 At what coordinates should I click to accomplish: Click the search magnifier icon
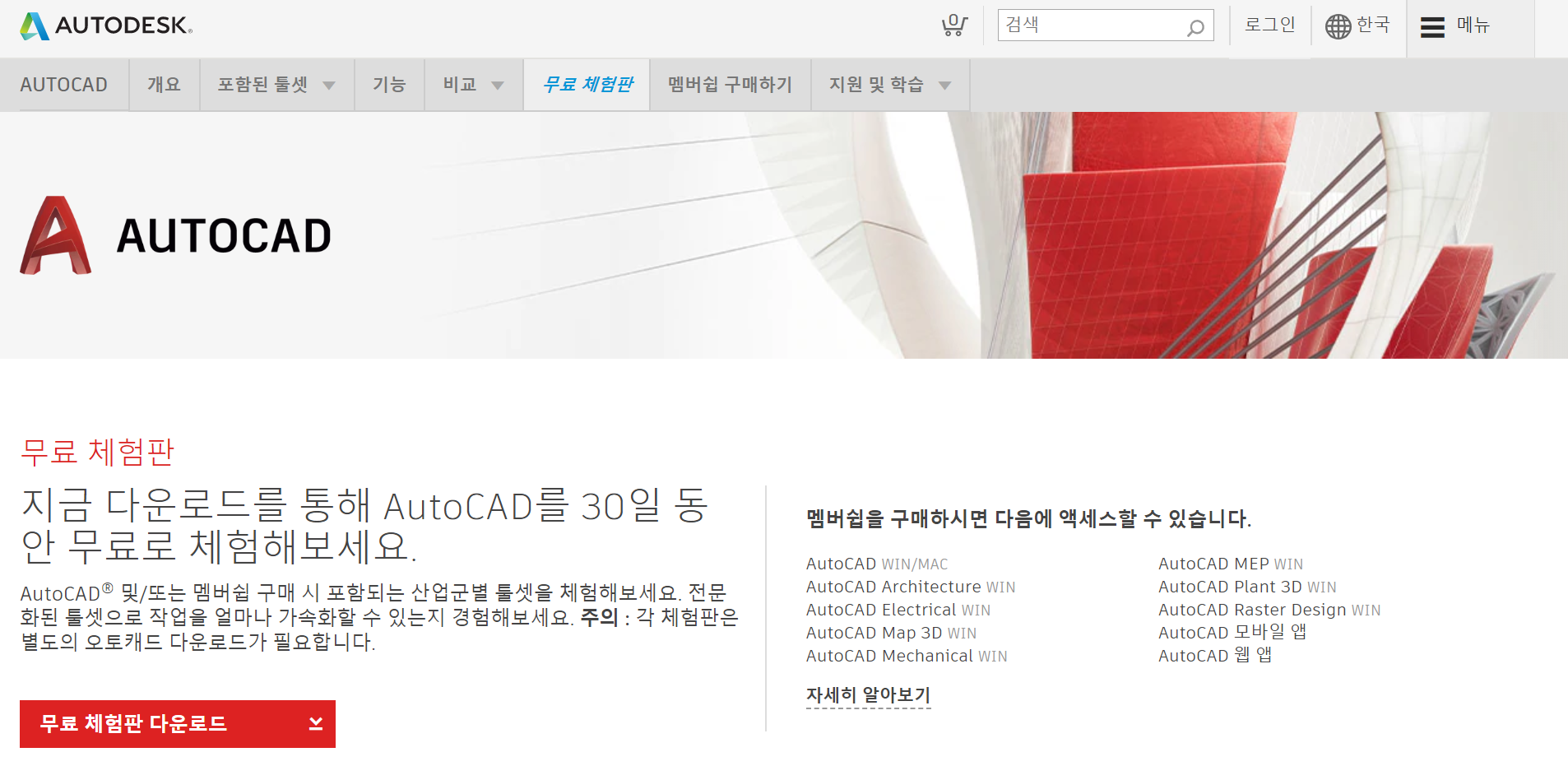point(1195,28)
